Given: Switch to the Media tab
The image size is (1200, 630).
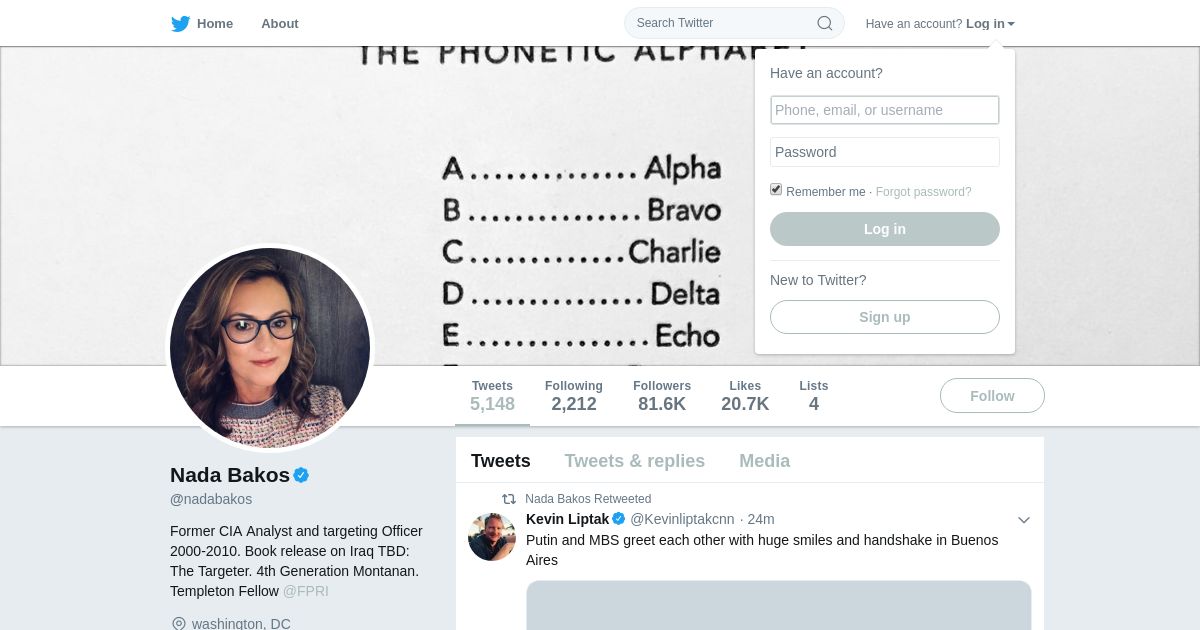Looking at the screenshot, I should (765, 461).
